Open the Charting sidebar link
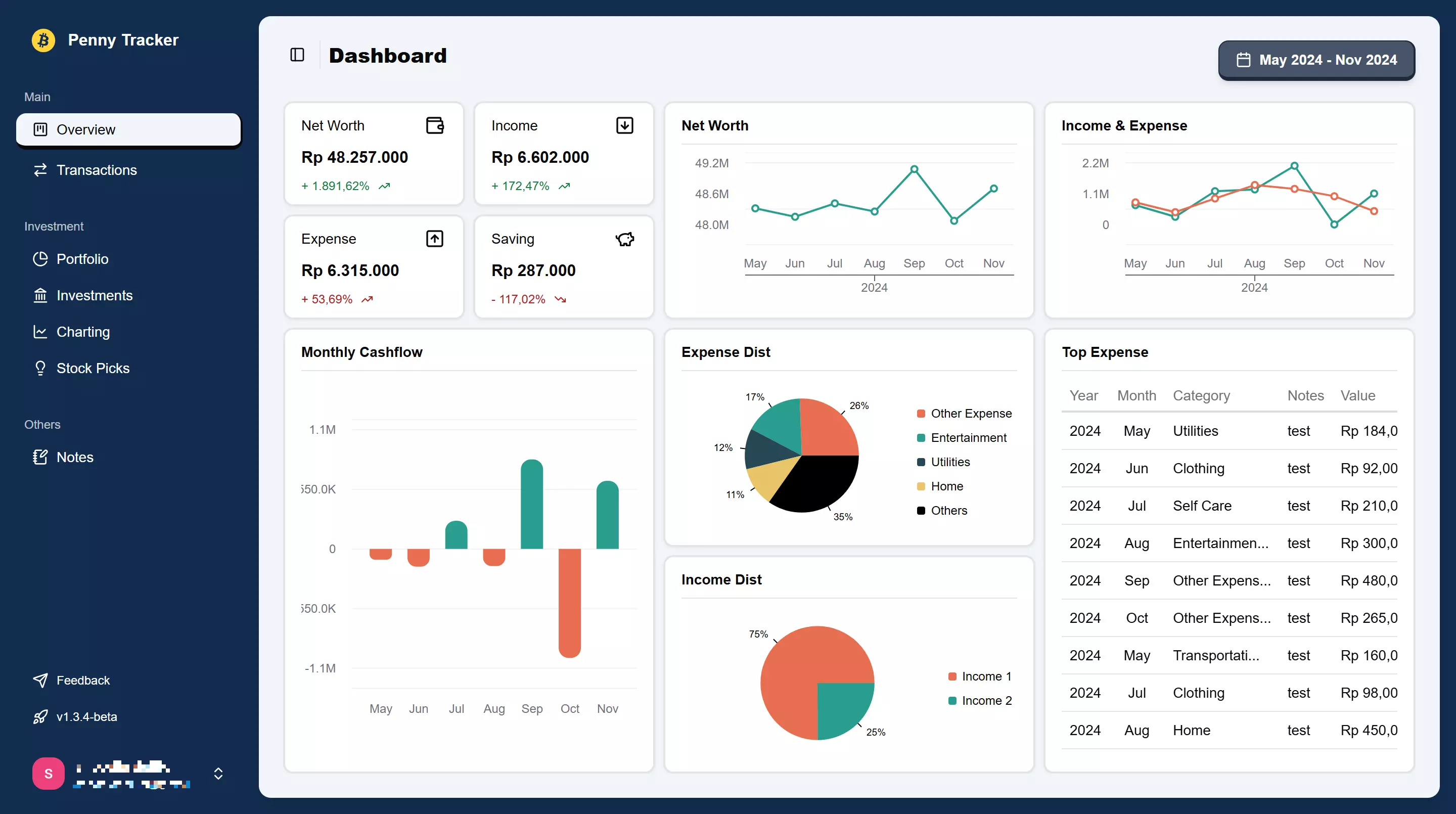This screenshot has height=814, width=1456. tap(128, 332)
